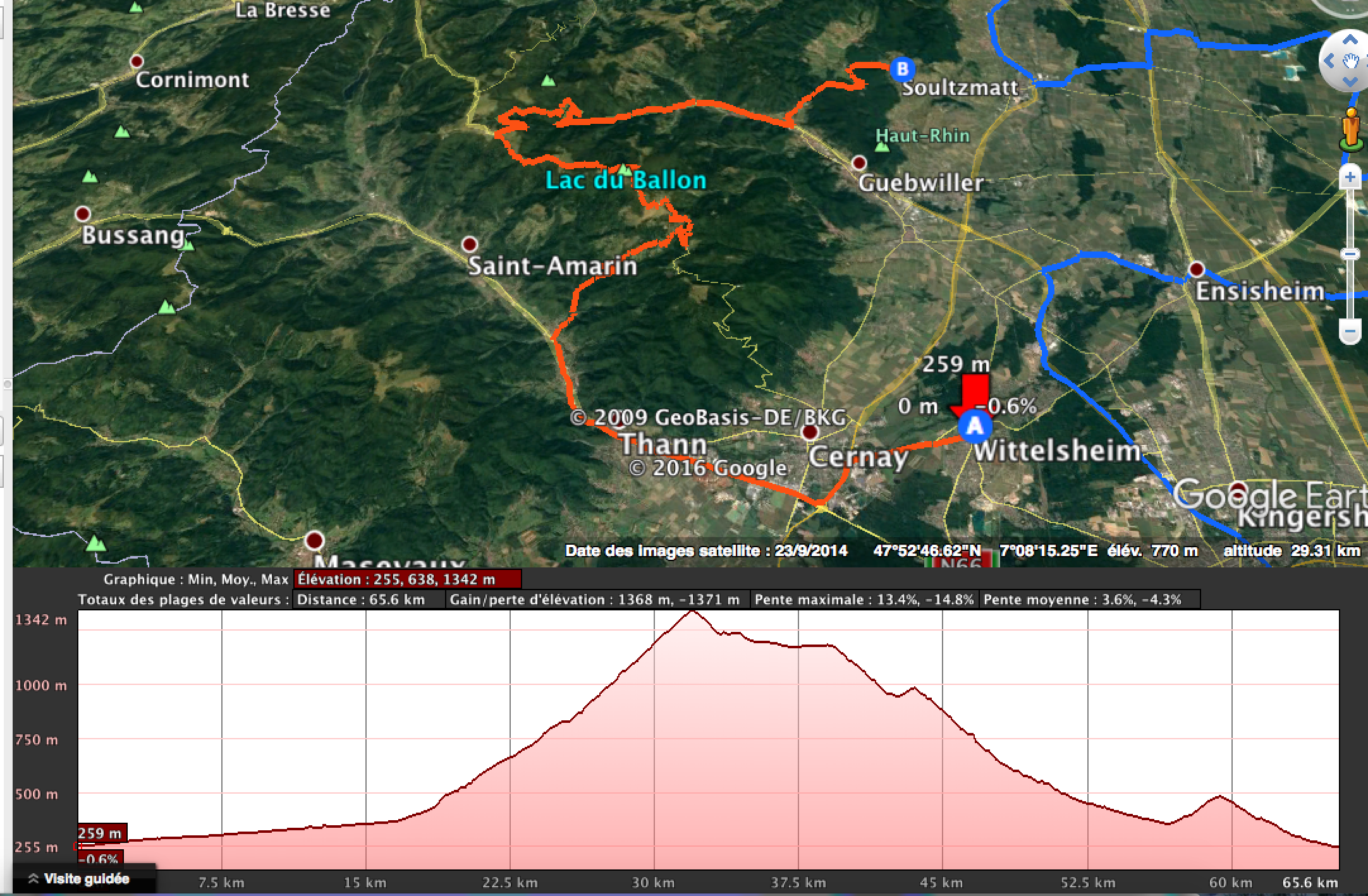Click the double-chevron icon beside Visite guidée
This screenshot has width=1368, height=896.
33,879
